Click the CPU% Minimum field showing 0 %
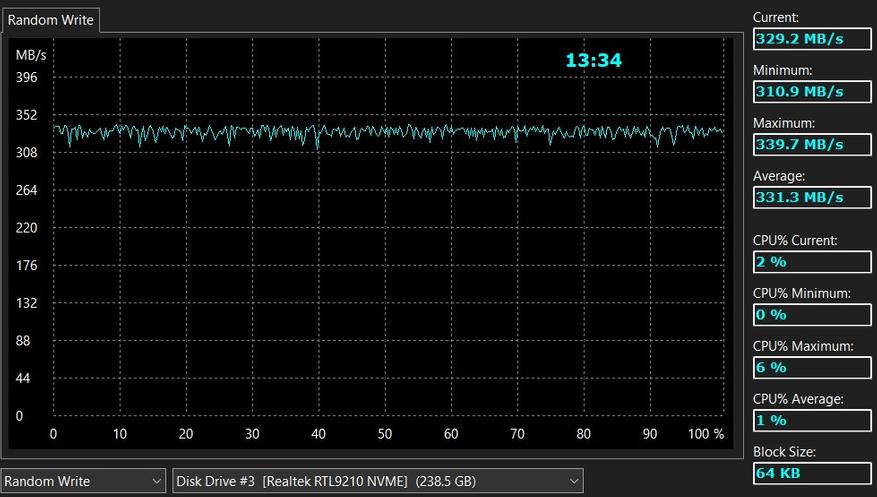This screenshot has width=877, height=497. 811,315
